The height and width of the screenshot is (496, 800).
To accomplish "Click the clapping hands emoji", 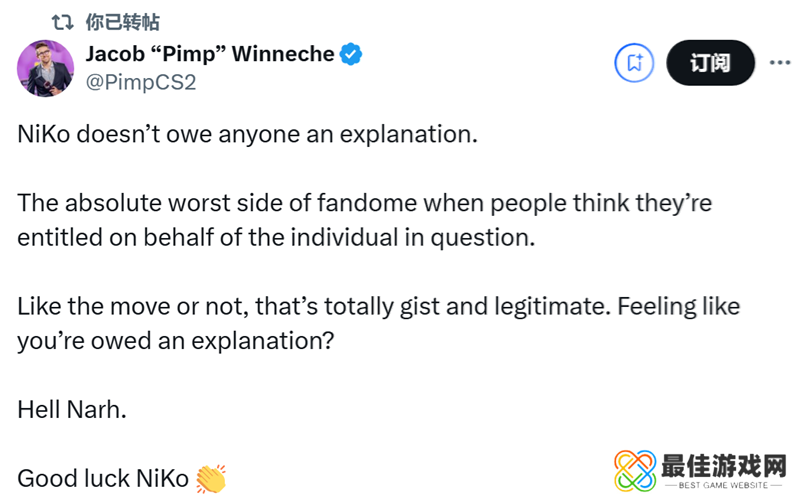I will [x=211, y=479].
